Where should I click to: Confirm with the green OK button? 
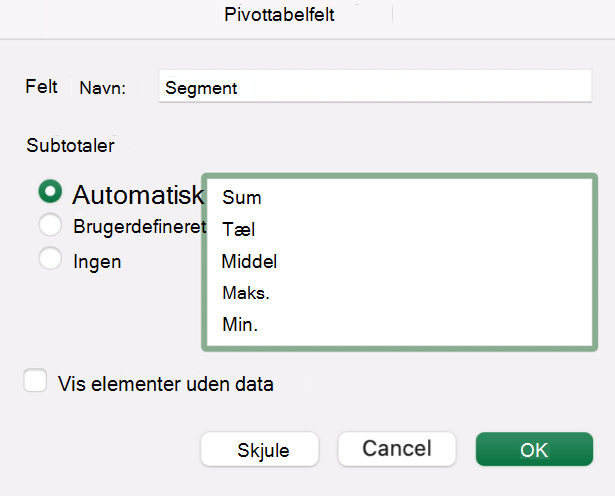click(x=534, y=449)
